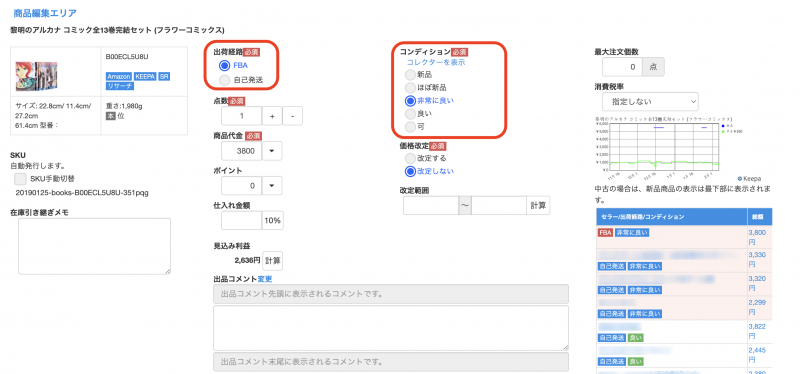This screenshot has width=800, height=374.
Task: Click the 3,330円 seller price
Action: pos(757,260)
